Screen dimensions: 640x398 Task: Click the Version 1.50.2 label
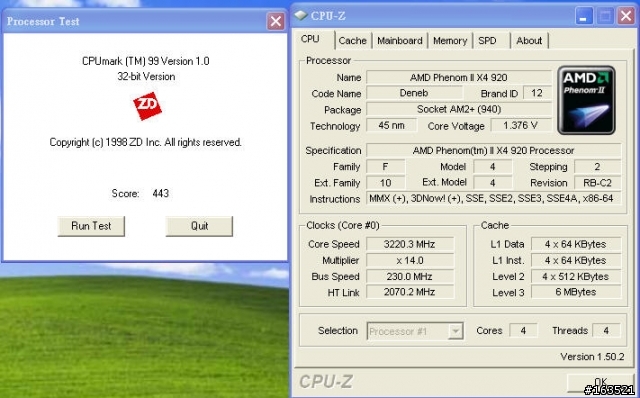[592, 356]
